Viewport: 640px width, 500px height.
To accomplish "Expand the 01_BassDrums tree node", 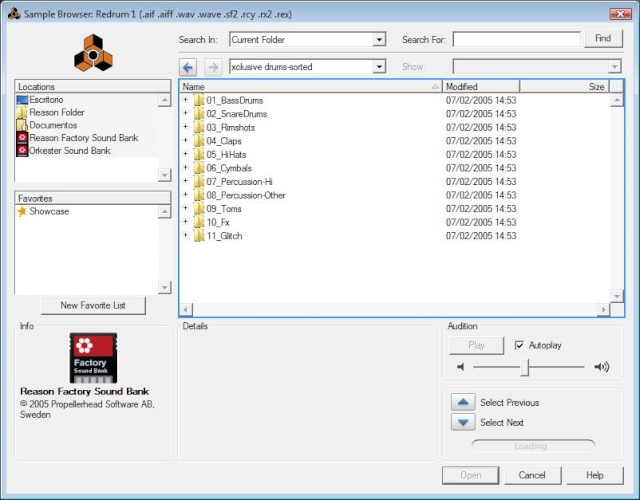I will tap(185, 100).
